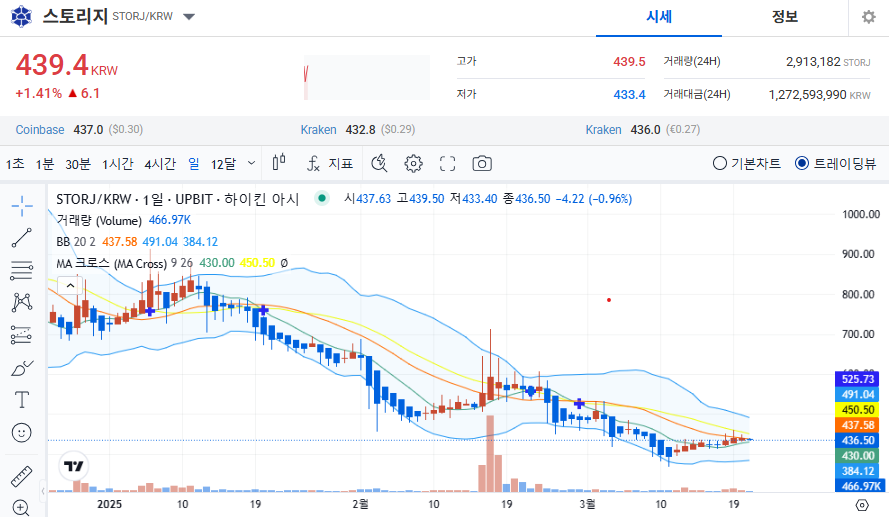Select the forecasting position tool
The width and height of the screenshot is (889, 517).
(22, 335)
